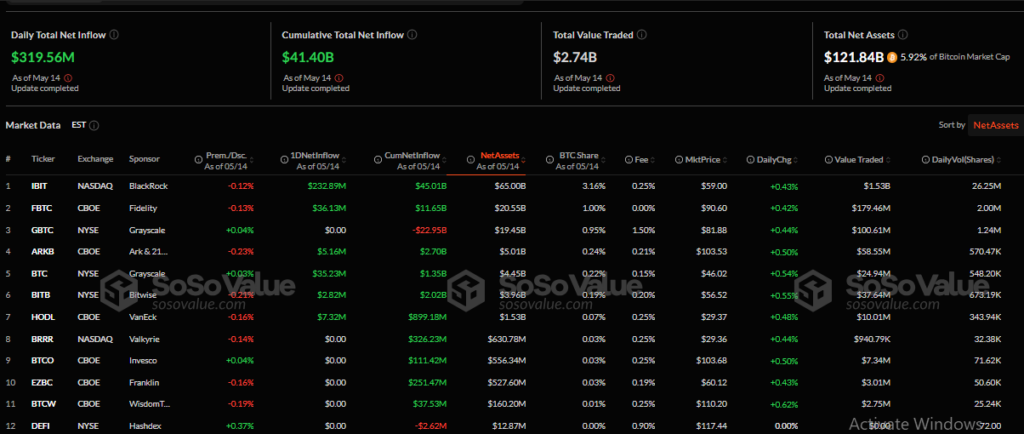This screenshot has height=434, width=1024.
Task: Click red alert icon under $121.84B
Action: (x=881, y=78)
